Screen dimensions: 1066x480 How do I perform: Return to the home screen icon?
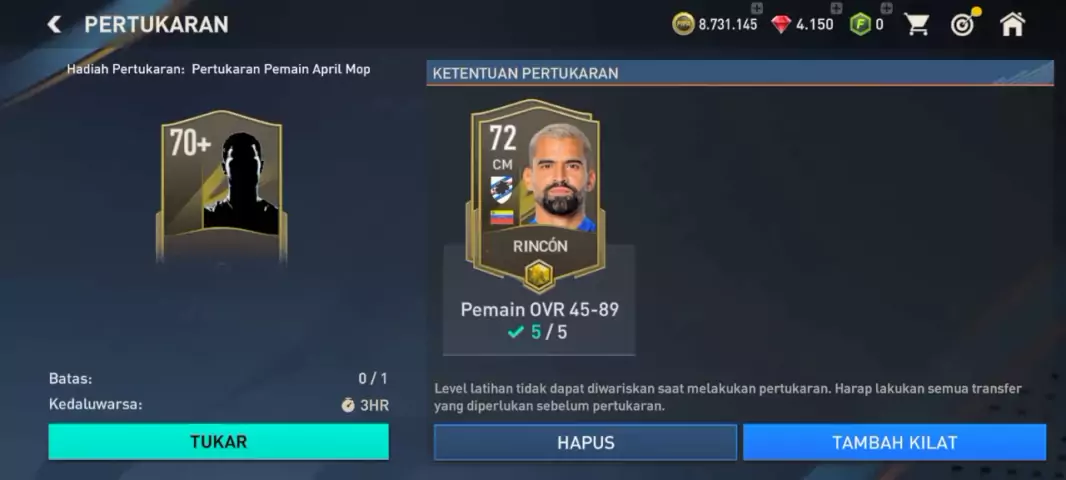click(1012, 24)
